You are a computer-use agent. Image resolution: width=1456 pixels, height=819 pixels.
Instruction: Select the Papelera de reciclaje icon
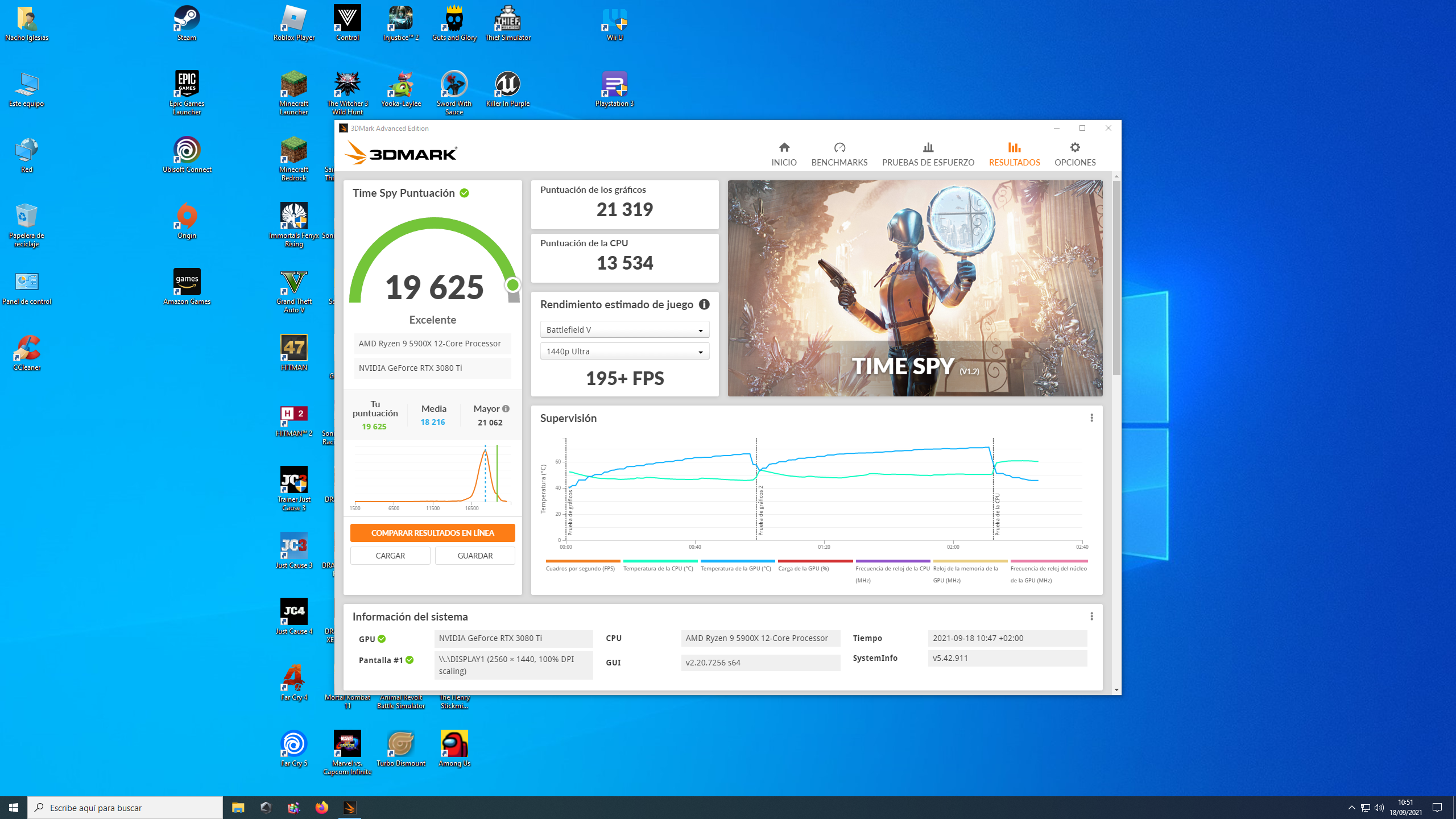(26, 225)
